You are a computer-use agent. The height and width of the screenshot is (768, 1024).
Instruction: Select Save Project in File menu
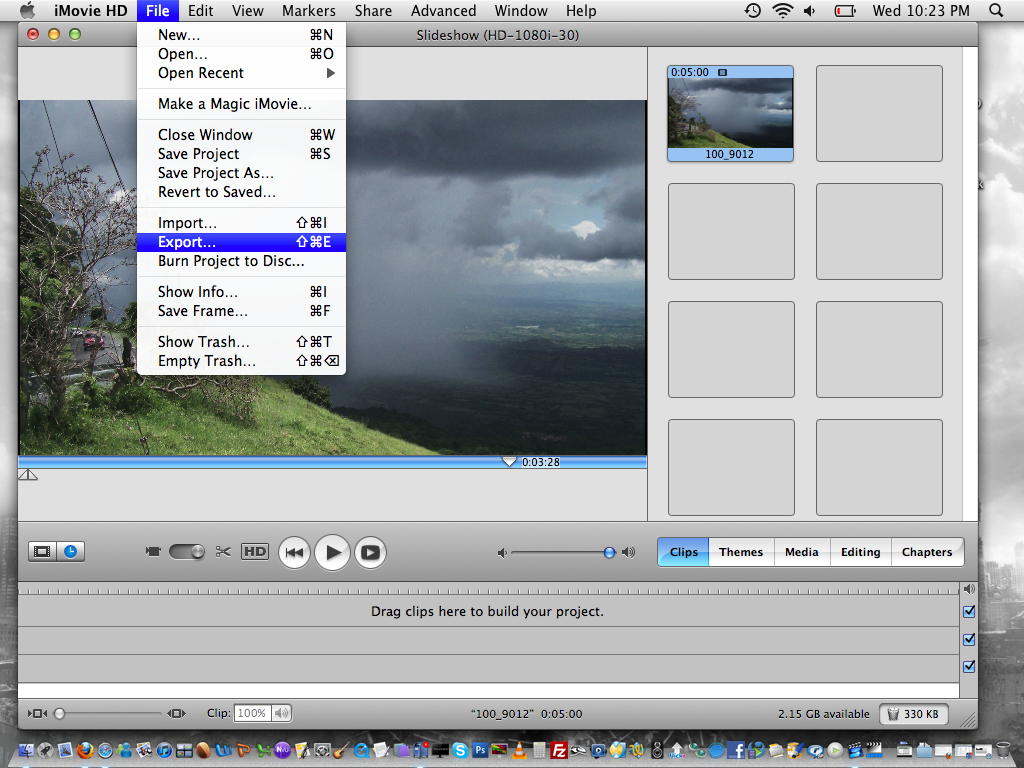[x=241, y=153]
